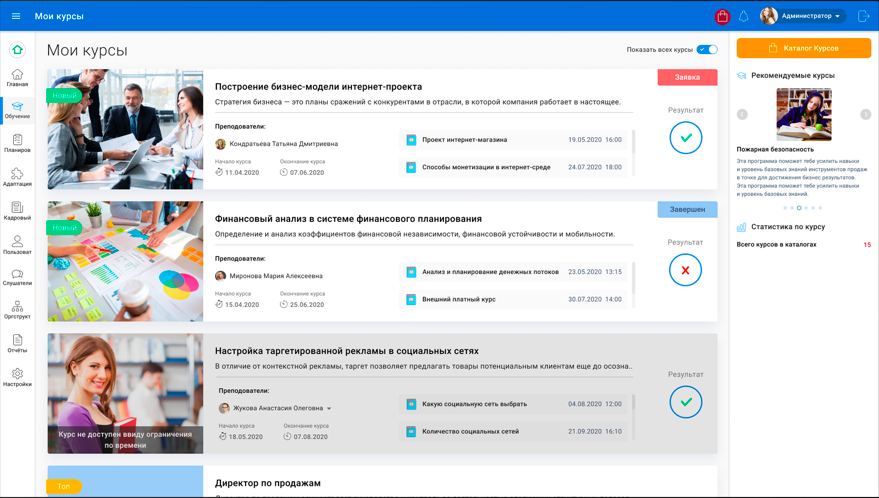Click the document icon for Проект интернет-магазина
The width and height of the screenshot is (879, 498).
point(411,140)
